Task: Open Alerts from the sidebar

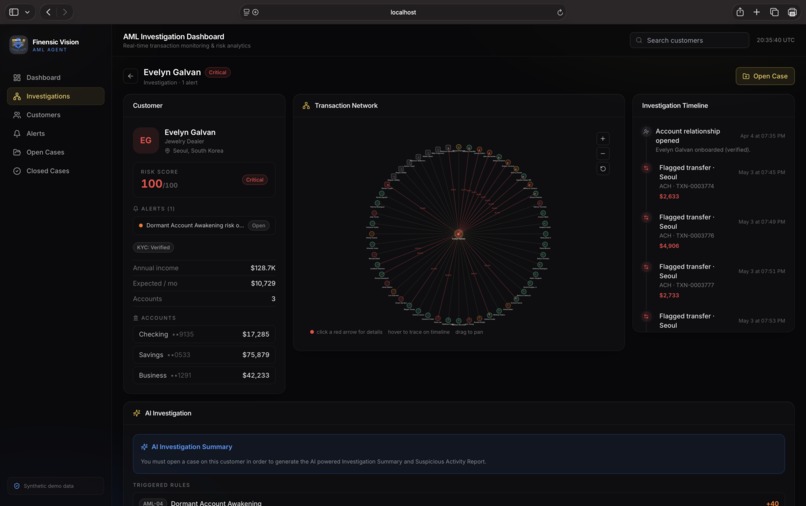Action: pos(56,133)
